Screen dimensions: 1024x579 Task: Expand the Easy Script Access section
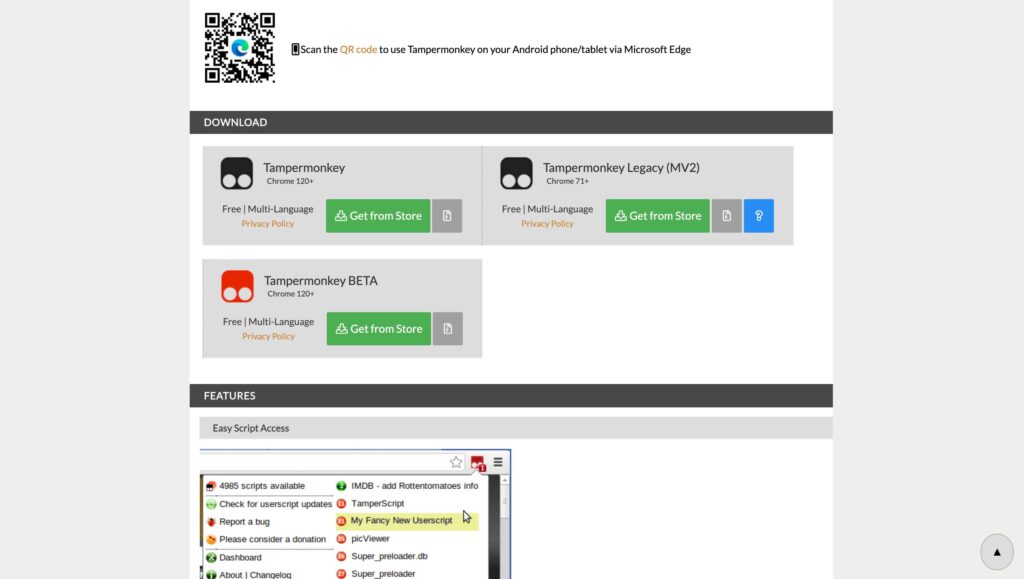coord(251,428)
